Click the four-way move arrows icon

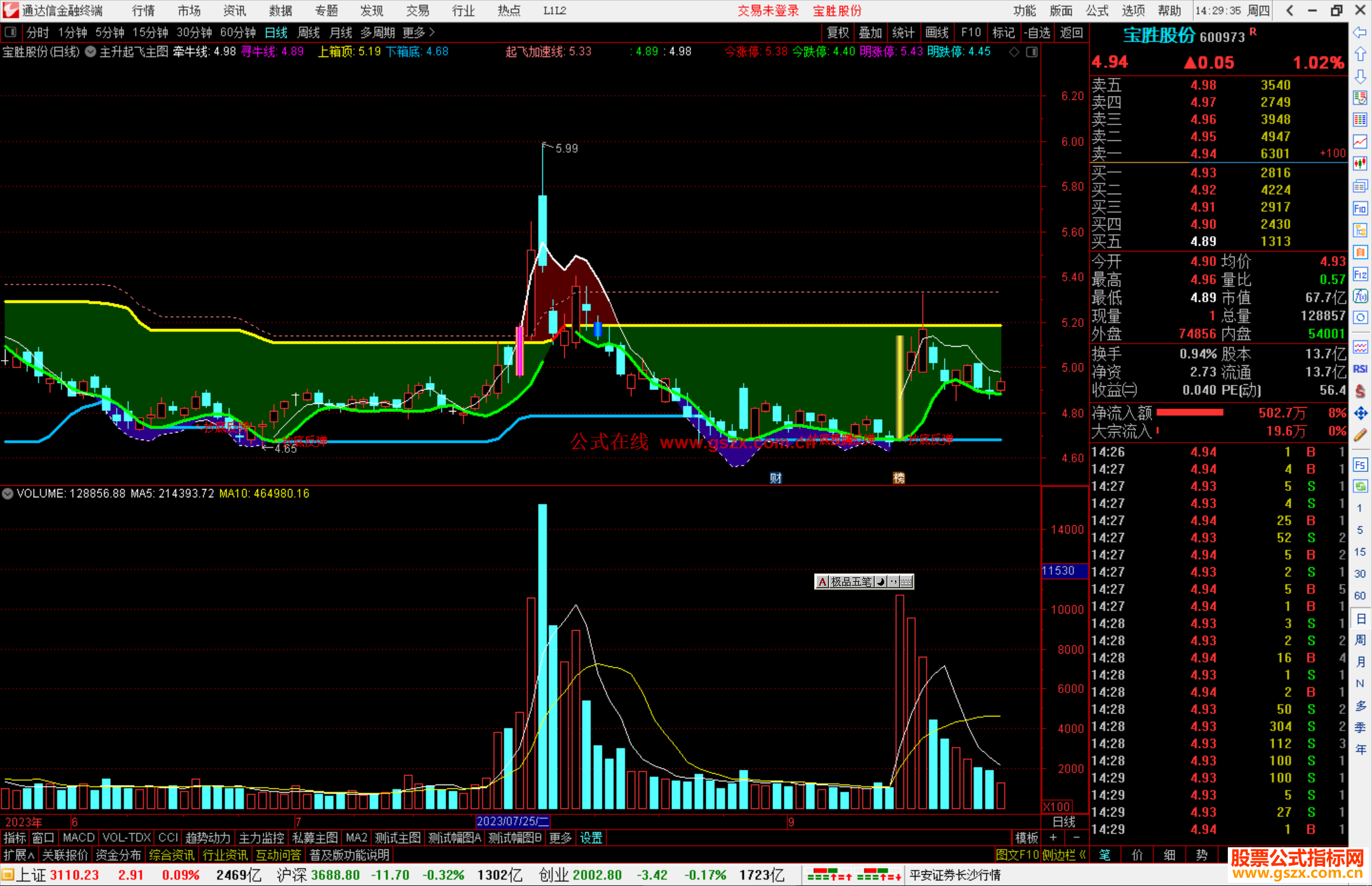[1360, 413]
